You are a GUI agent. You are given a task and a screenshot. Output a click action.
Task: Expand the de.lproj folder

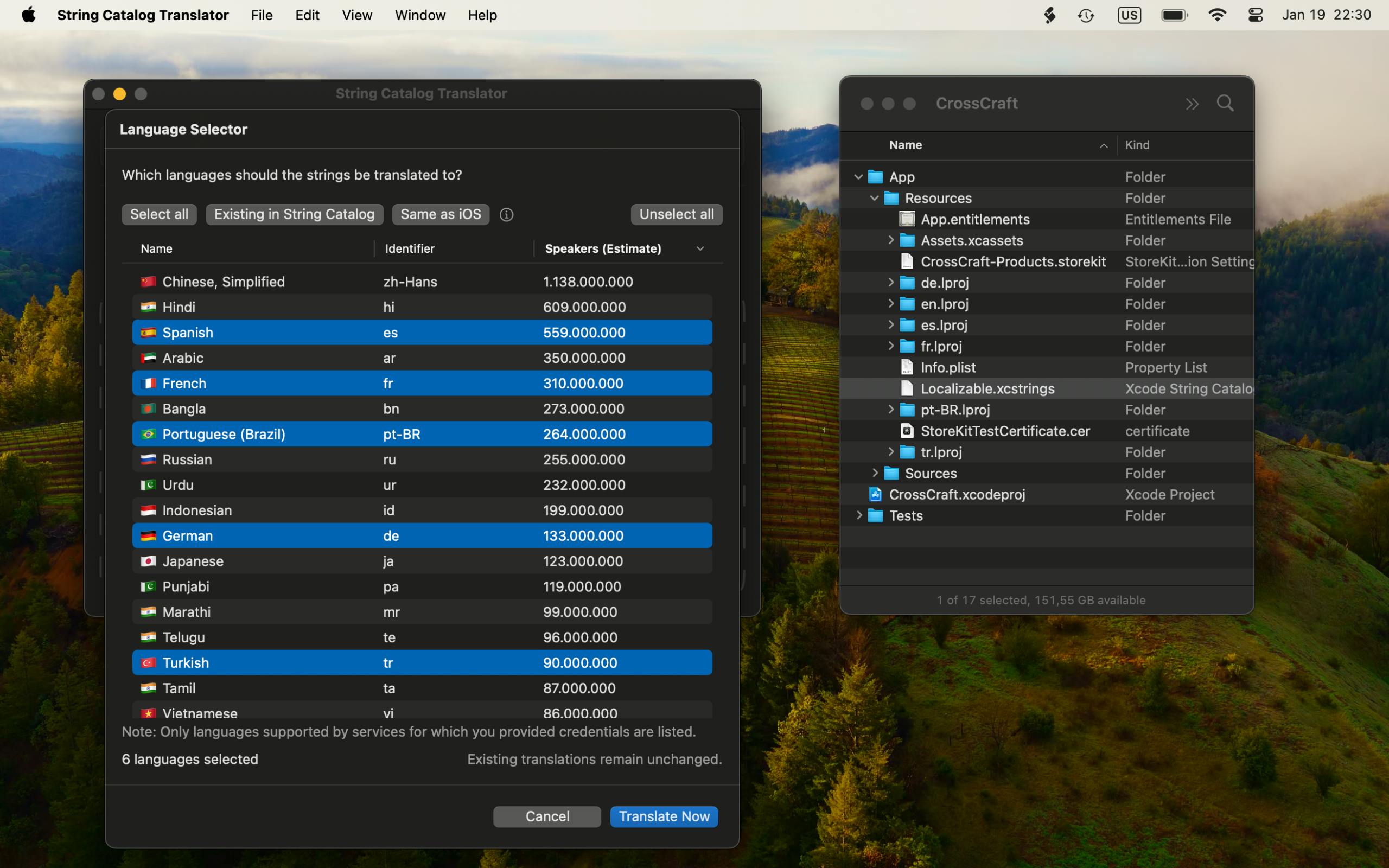[x=891, y=283]
